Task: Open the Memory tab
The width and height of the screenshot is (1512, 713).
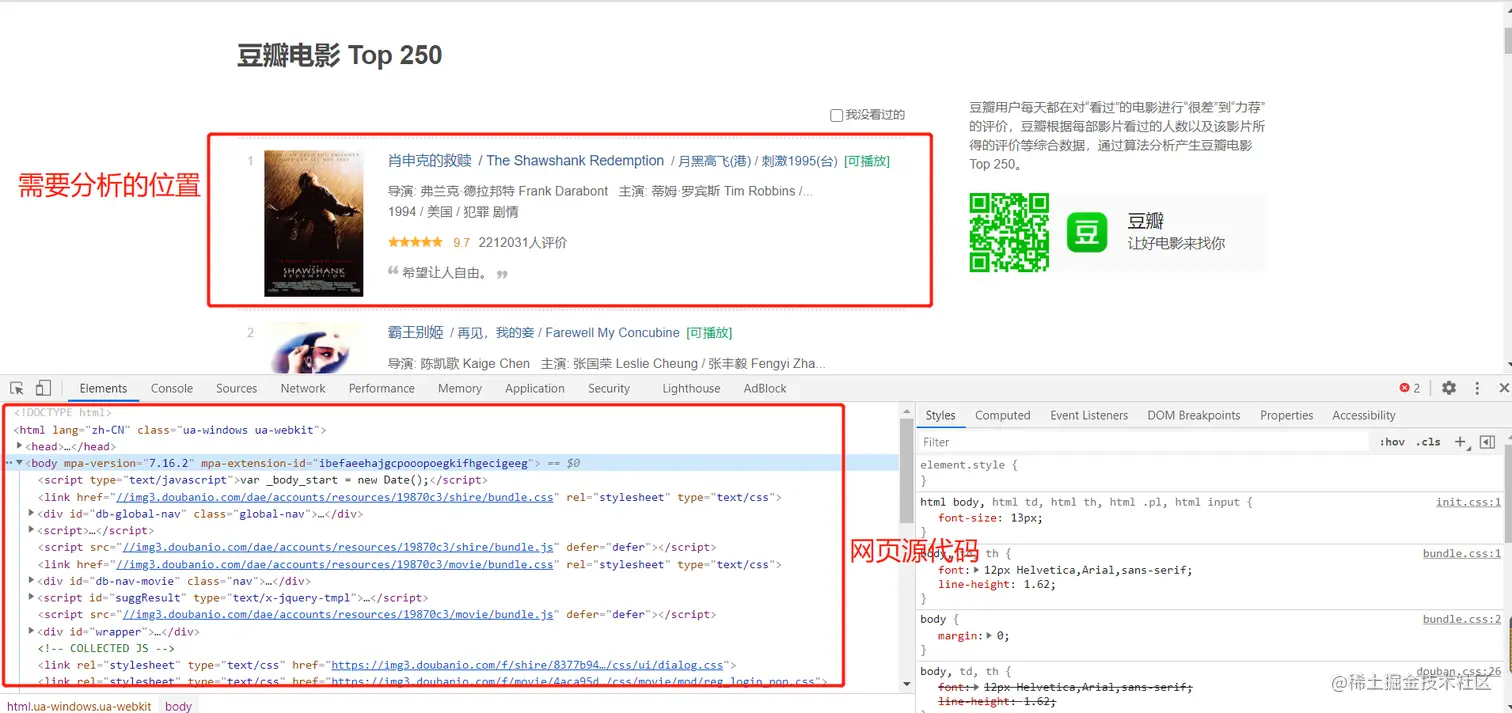Action: (459, 388)
